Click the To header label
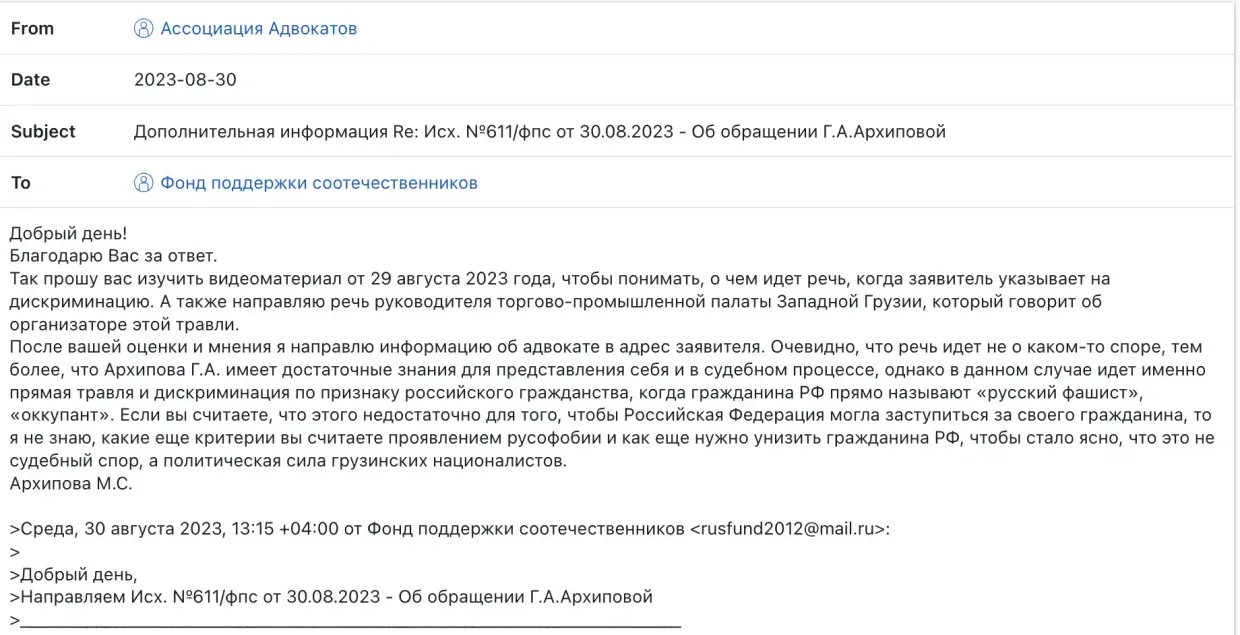Screen dimensions: 1240x635 click(21, 182)
